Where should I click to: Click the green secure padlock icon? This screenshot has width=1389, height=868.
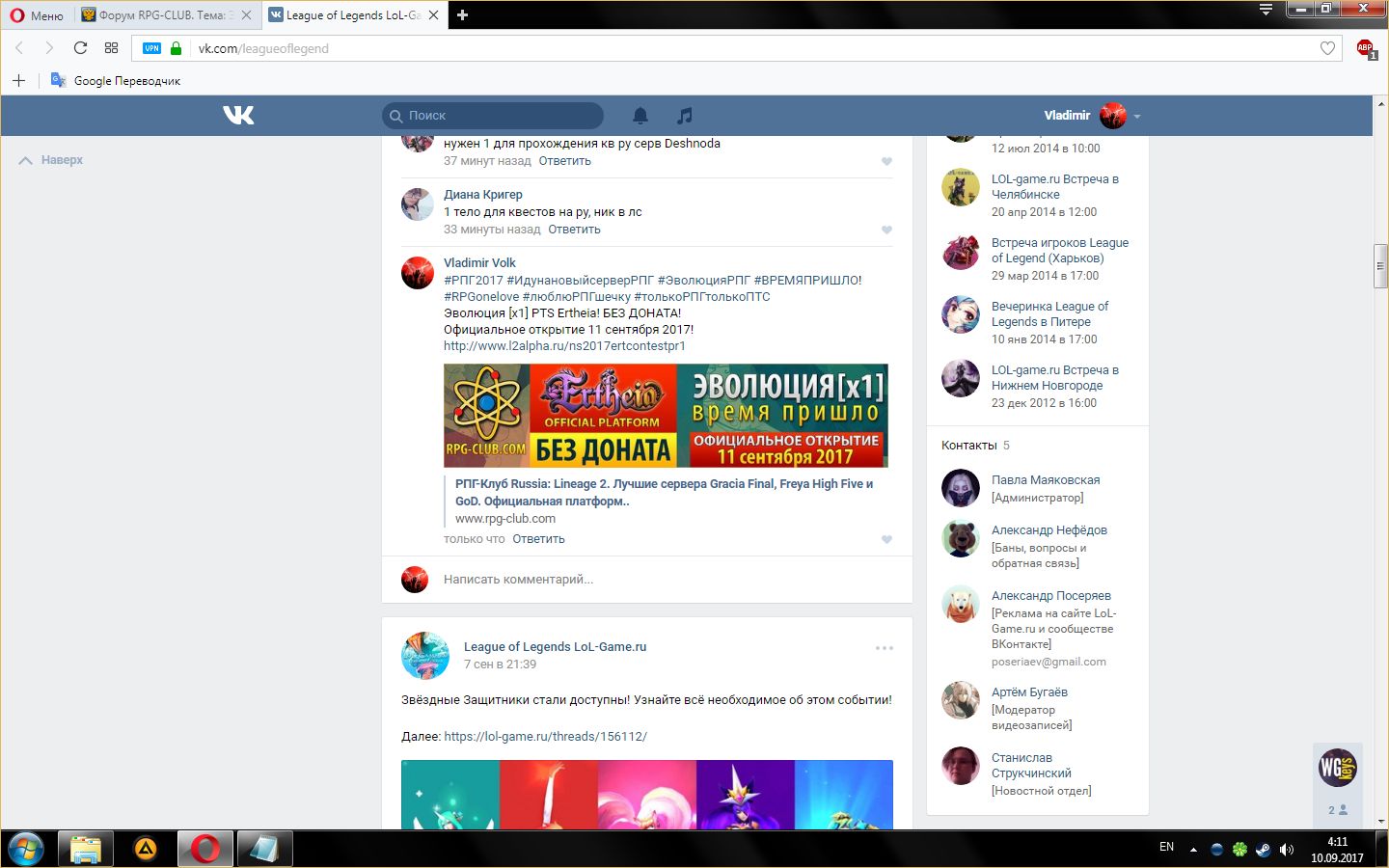[x=176, y=48]
